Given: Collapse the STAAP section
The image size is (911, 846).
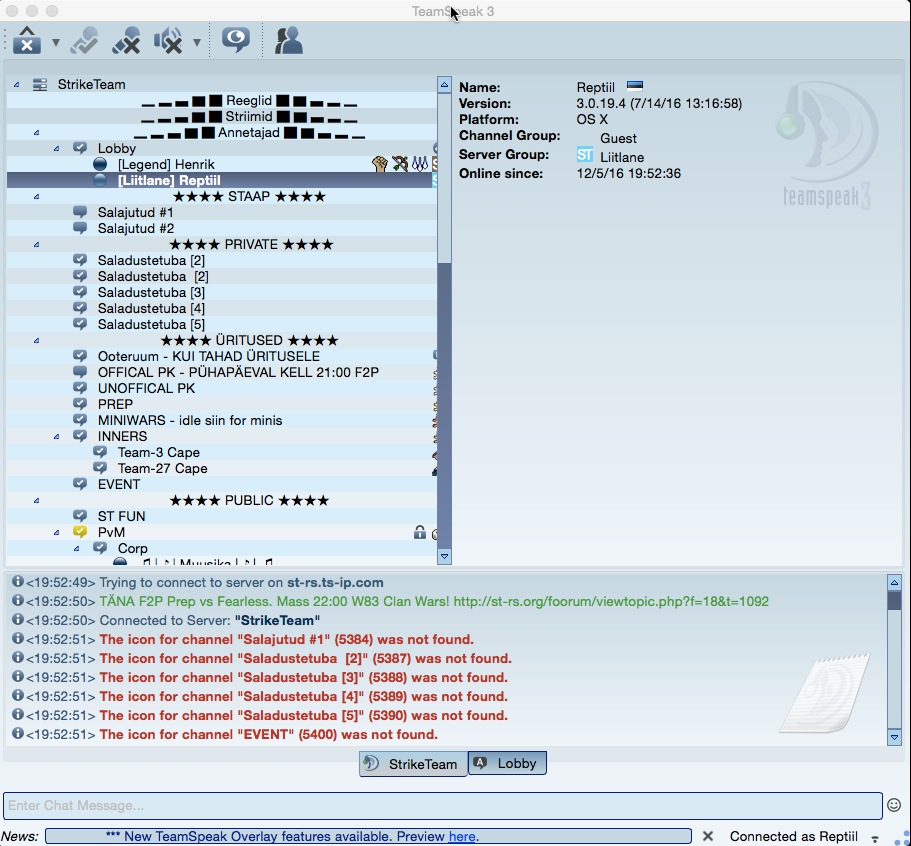Looking at the screenshot, I should coord(37,196).
